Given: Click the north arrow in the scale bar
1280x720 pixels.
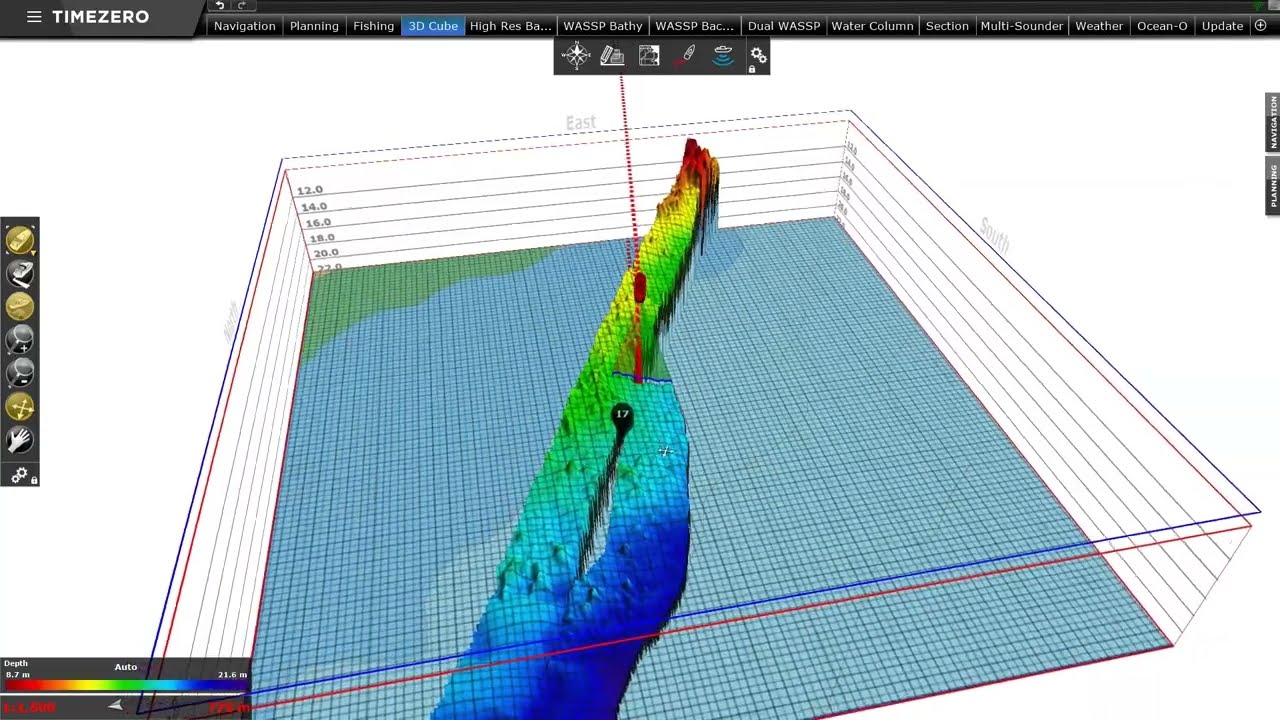Looking at the screenshot, I should [x=116, y=706].
